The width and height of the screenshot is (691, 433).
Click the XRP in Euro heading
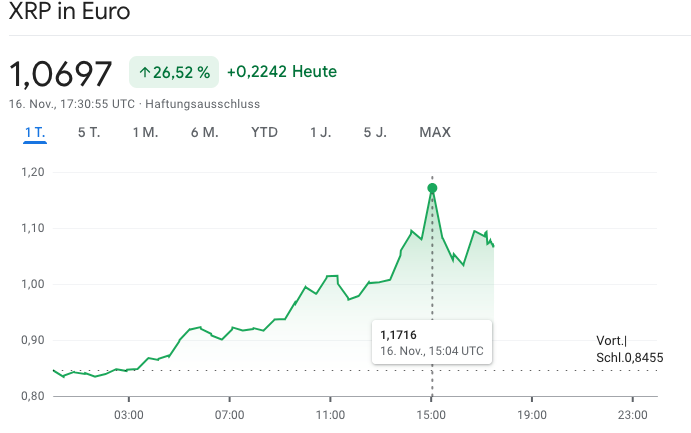pos(69,15)
